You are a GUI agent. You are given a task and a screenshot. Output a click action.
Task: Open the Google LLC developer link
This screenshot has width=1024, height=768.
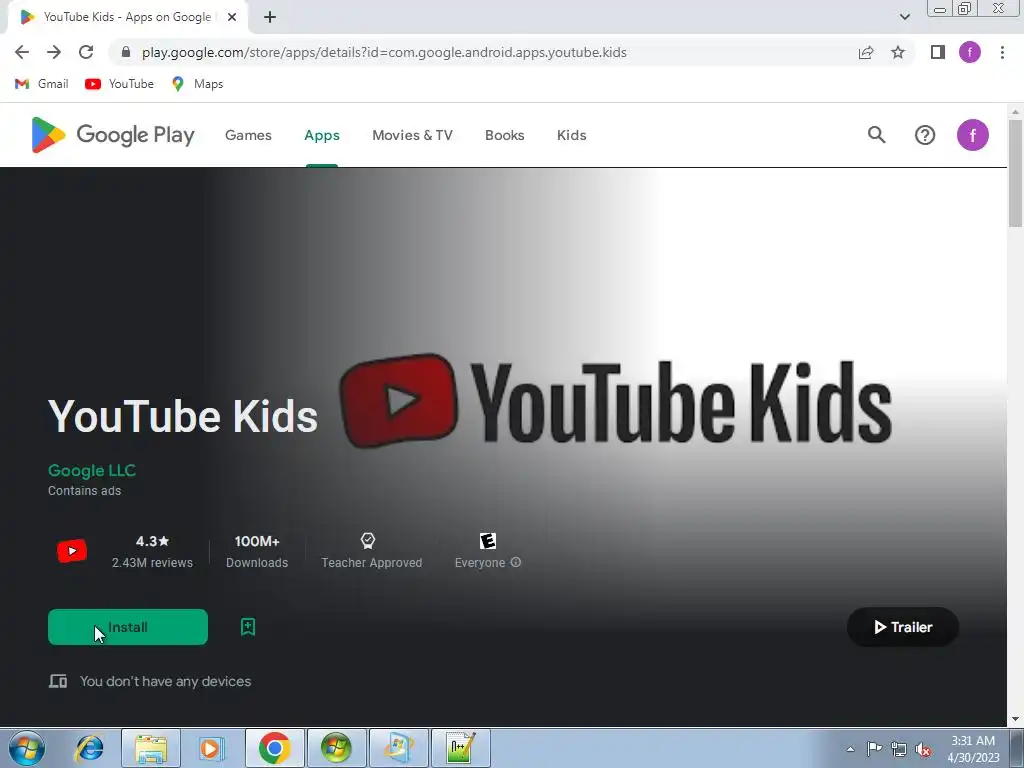92,470
